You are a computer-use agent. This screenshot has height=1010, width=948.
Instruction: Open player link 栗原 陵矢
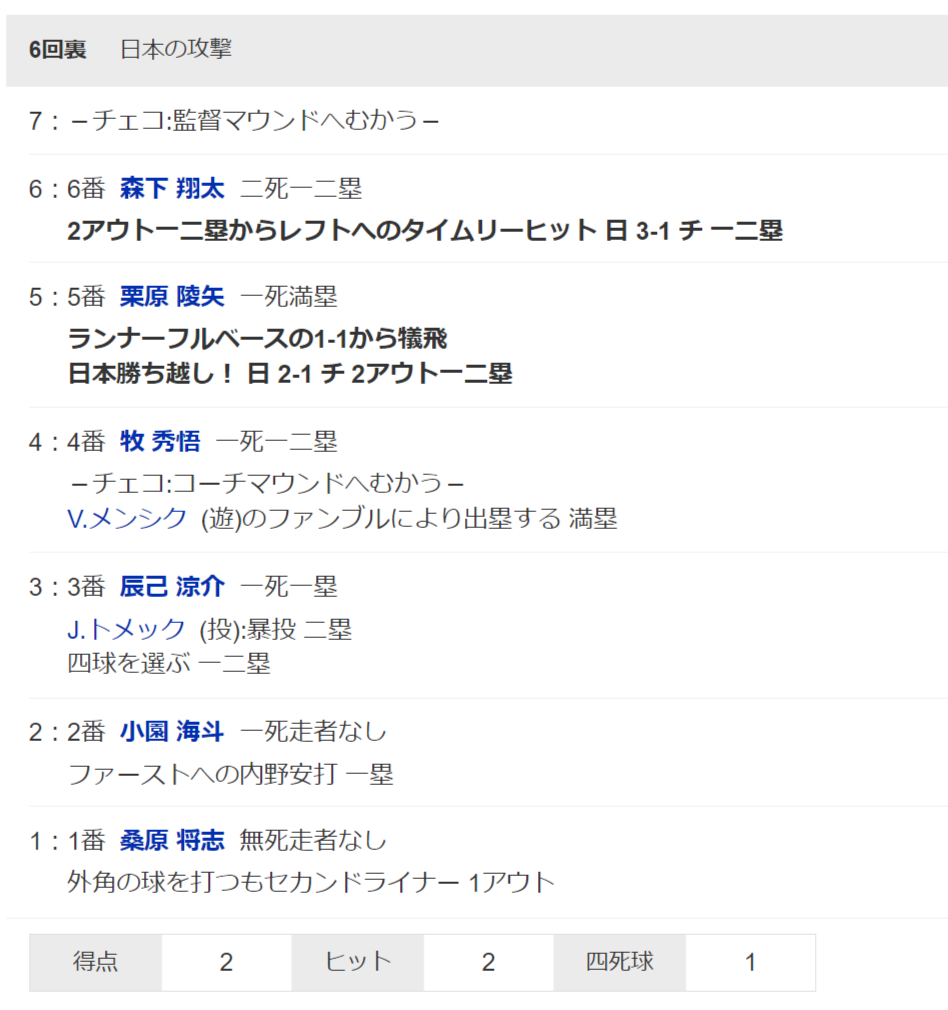[172, 297]
